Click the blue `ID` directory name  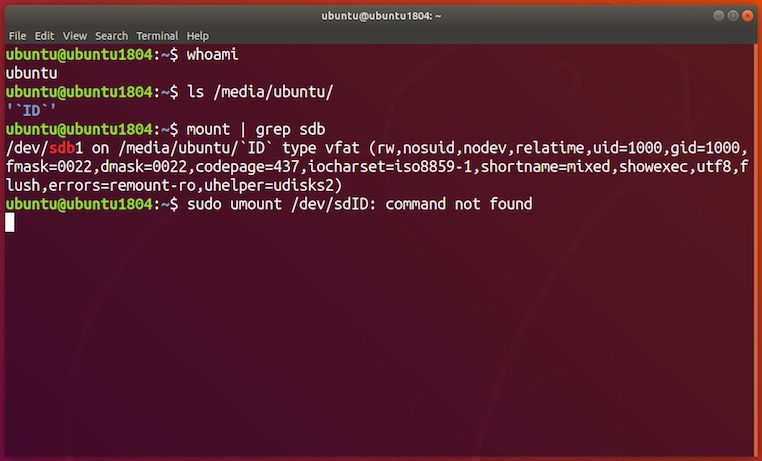tap(31, 111)
